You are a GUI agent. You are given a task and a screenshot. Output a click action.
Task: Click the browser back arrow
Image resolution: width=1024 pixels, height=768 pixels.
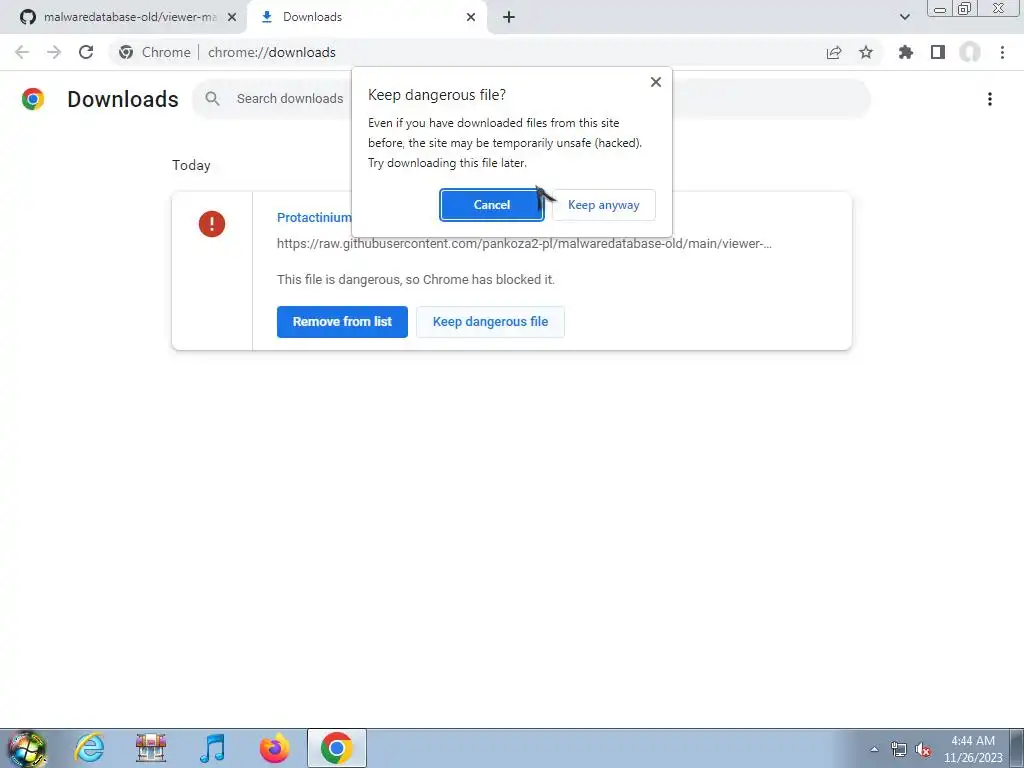click(22, 52)
